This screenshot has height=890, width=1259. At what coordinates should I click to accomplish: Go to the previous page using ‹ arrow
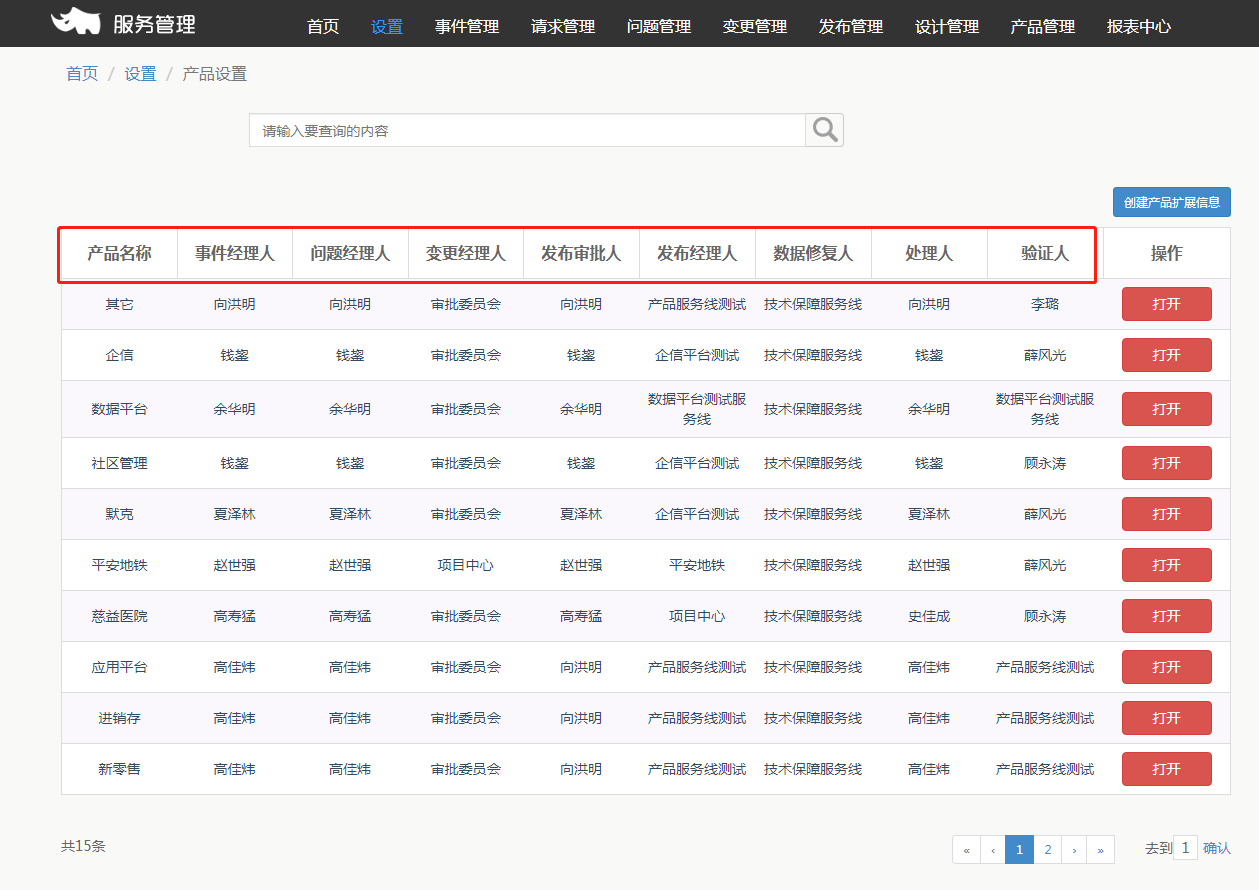click(993, 849)
